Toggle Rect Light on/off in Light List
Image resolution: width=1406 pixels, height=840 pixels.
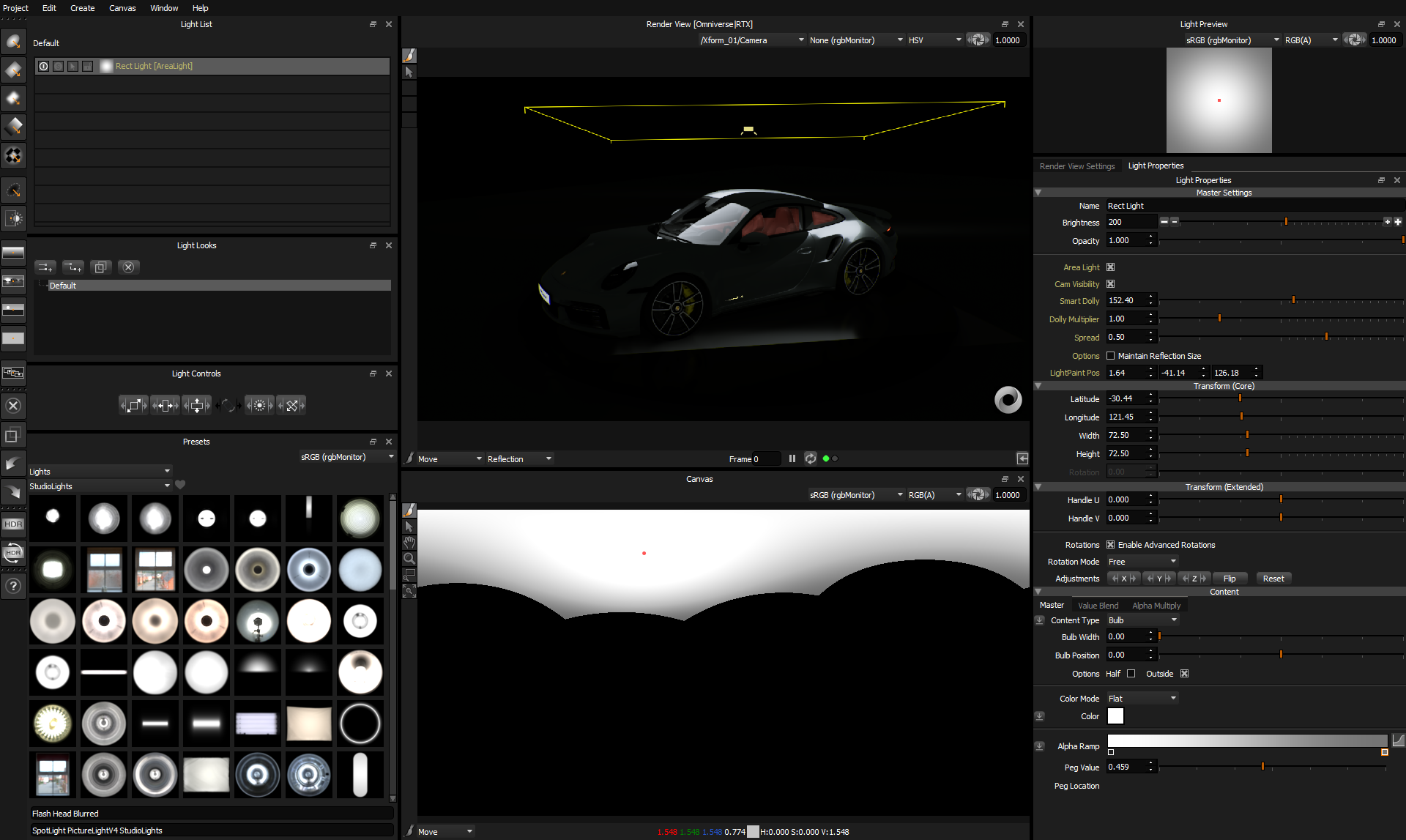(x=44, y=67)
